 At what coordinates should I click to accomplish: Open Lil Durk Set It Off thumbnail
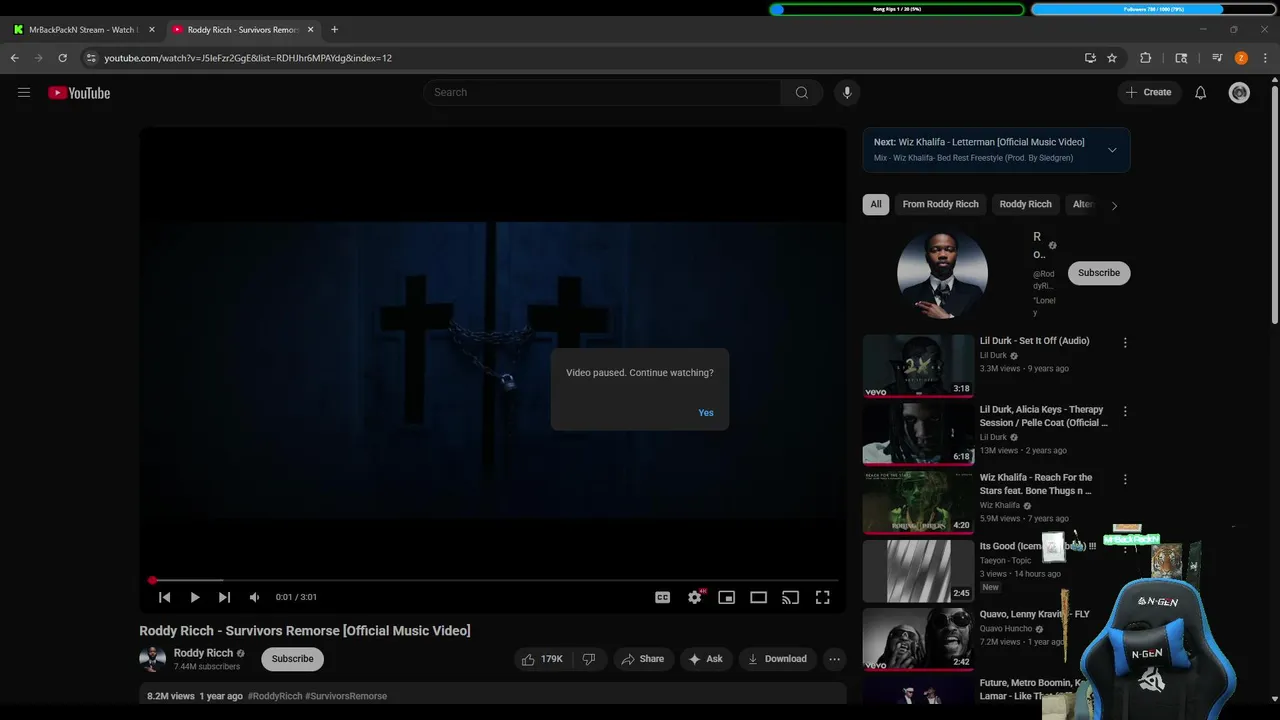pyautogui.click(x=918, y=366)
